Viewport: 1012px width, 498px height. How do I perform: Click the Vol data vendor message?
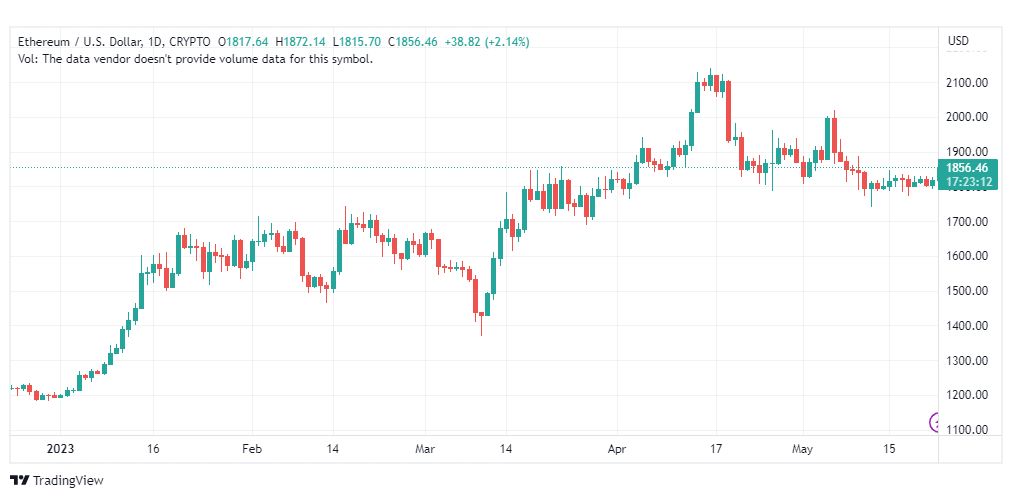(x=196, y=59)
